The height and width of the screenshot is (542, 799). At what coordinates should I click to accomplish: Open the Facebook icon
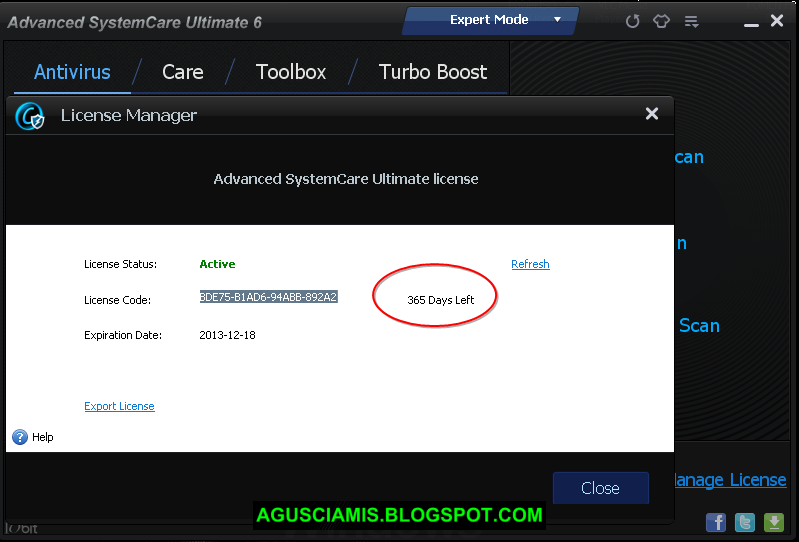click(x=715, y=522)
